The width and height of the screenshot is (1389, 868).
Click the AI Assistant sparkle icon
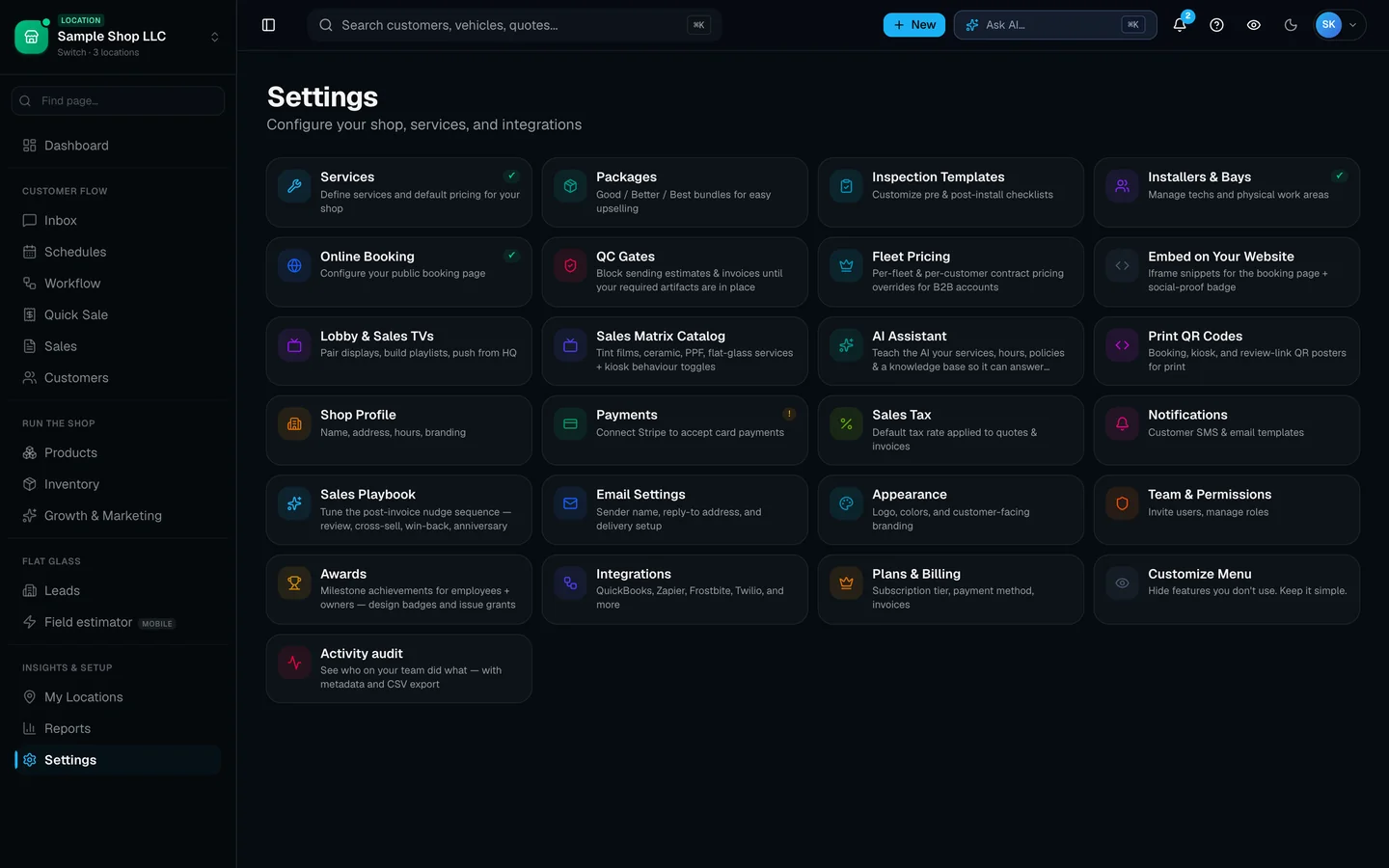pyautogui.click(x=846, y=345)
